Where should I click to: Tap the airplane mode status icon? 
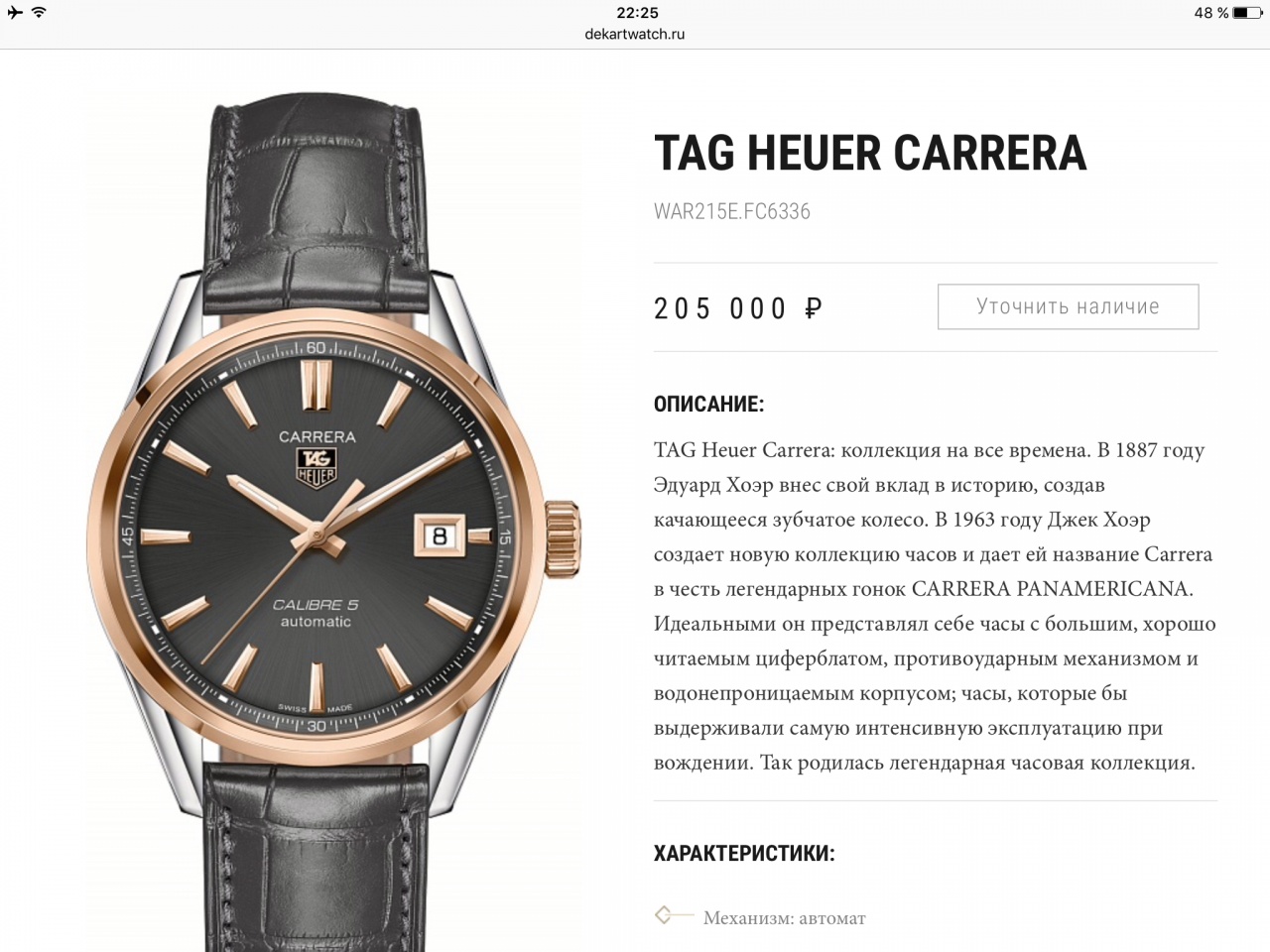point(15,13)
